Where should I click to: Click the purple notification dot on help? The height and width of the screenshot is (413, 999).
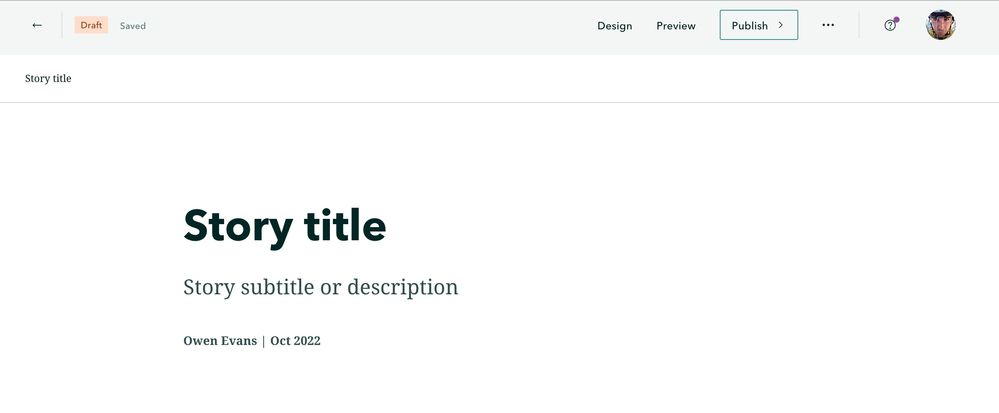pos(896,19)
